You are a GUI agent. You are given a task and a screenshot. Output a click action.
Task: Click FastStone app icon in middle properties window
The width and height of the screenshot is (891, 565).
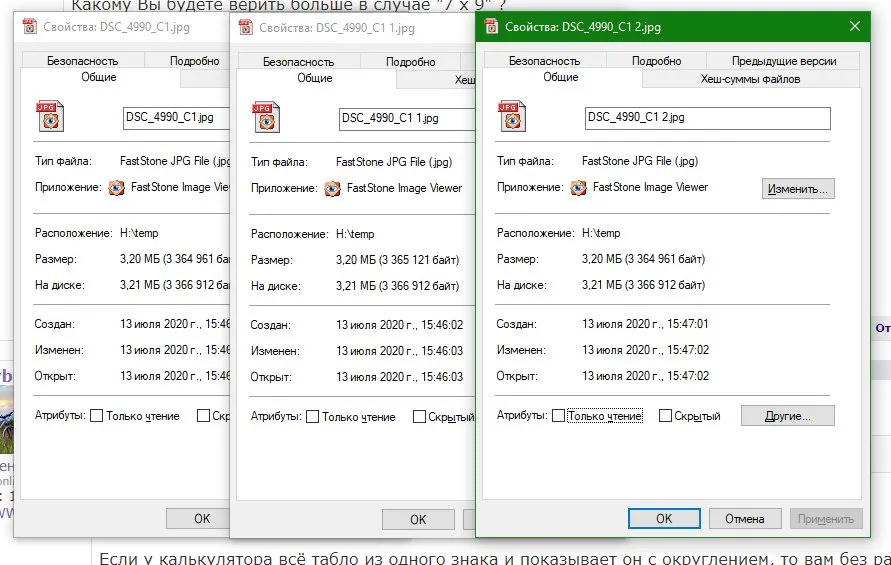332,189
